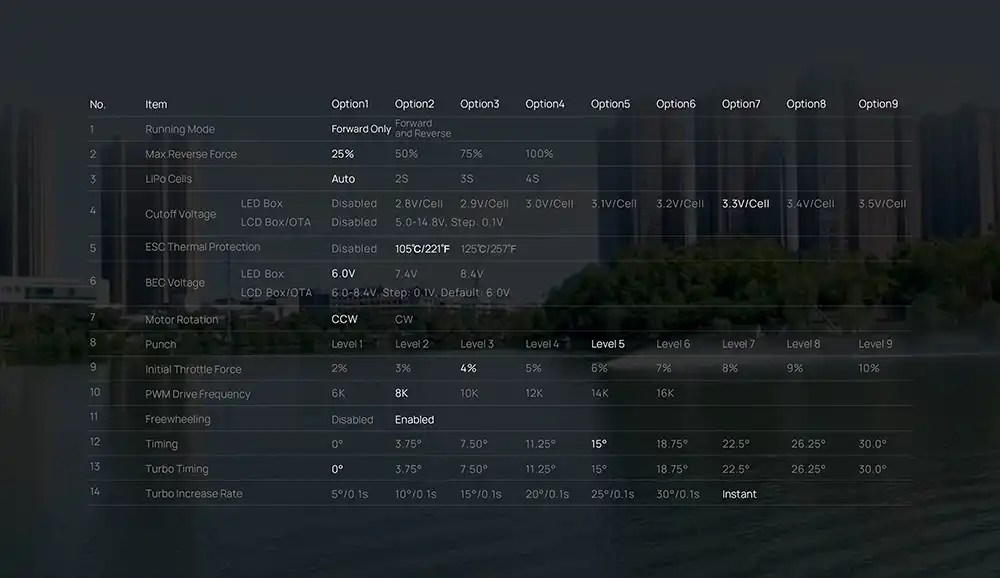Image resolution: width=1000 pixels, height=578 pixels.
Task: Select CCW motor rotation
Action: point(344,320)
